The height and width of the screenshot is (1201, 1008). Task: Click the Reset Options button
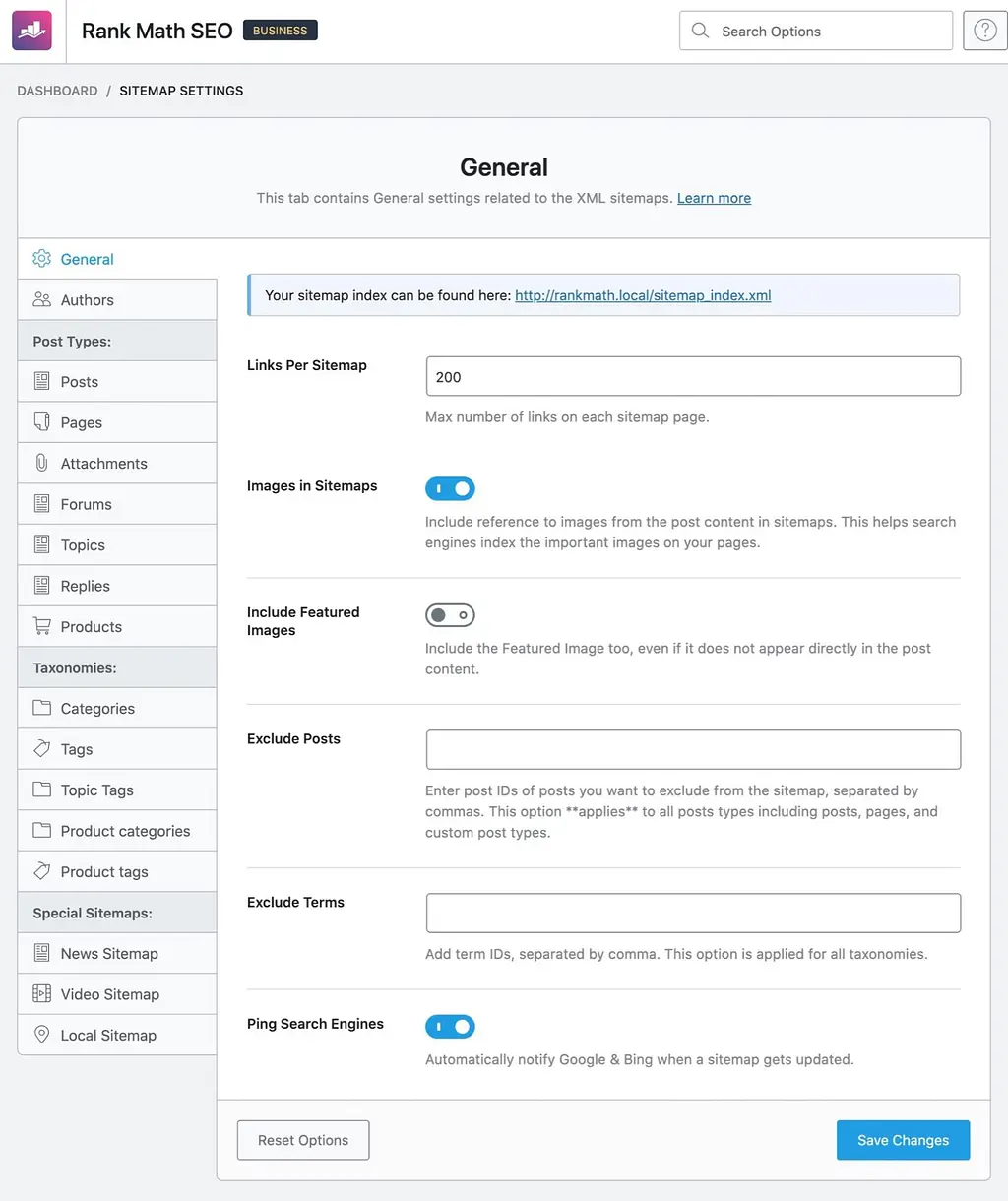tap(303, 1140)
